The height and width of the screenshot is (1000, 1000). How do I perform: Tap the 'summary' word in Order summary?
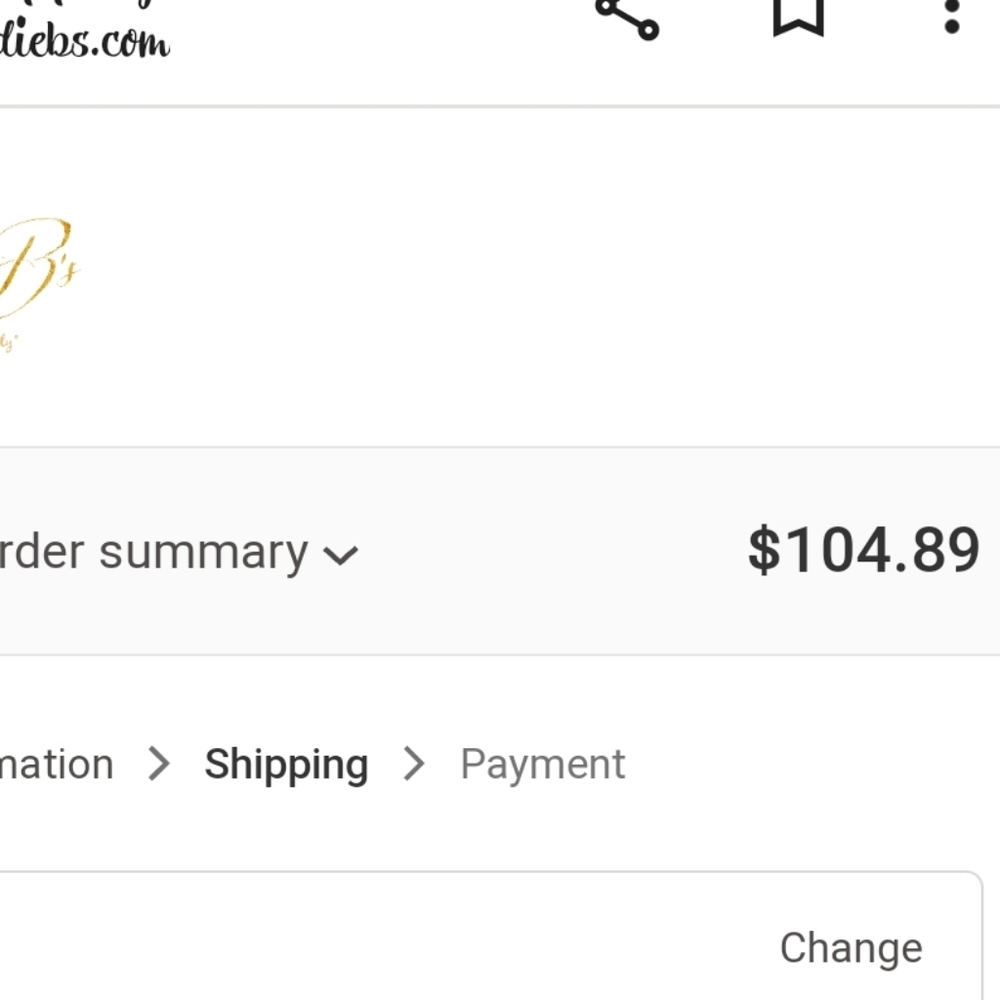click(x=203, y=554)
